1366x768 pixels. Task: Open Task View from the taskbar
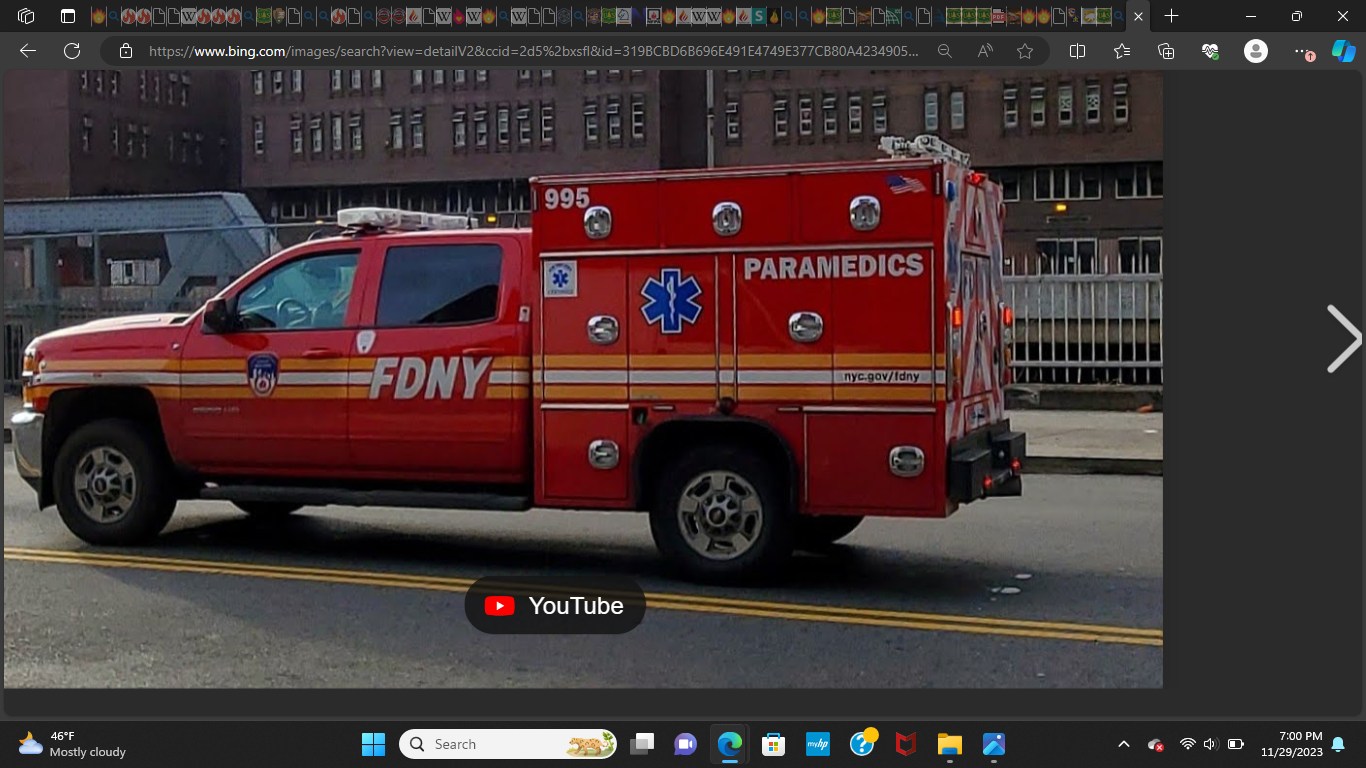pos(642,744)
